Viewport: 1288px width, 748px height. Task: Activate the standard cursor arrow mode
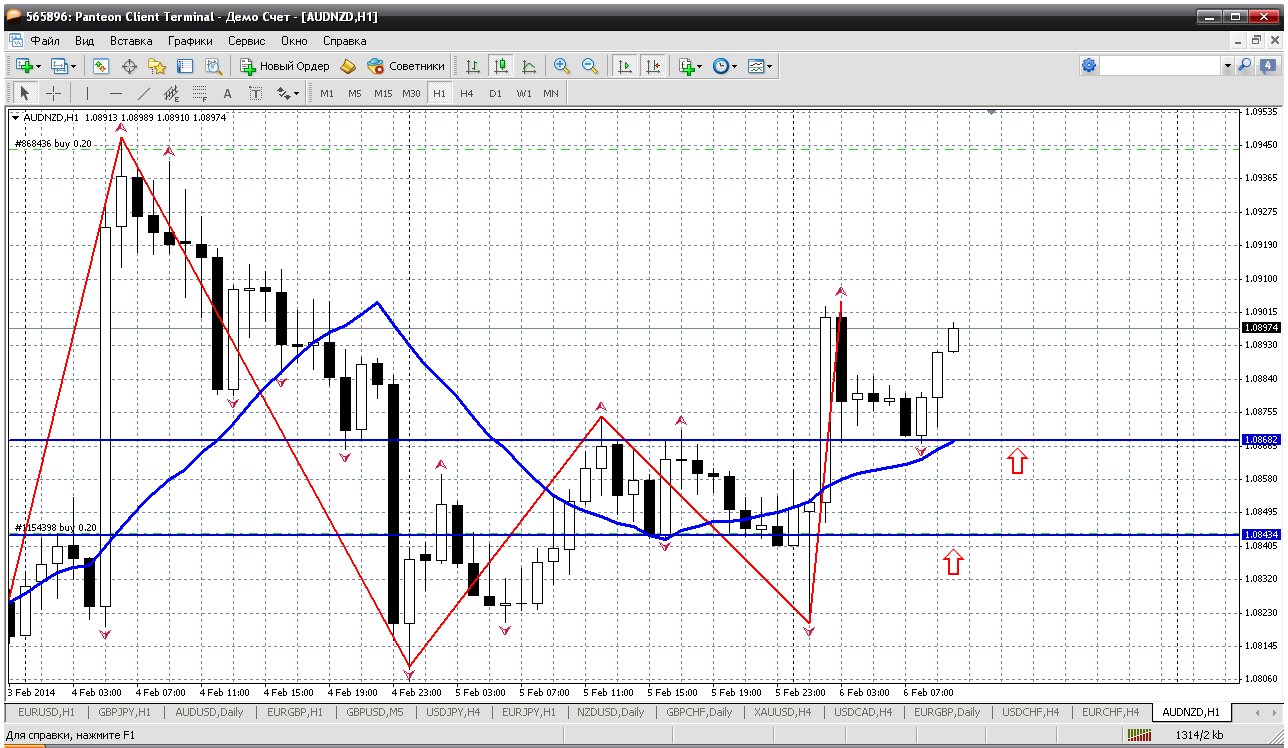pos(26,93)
